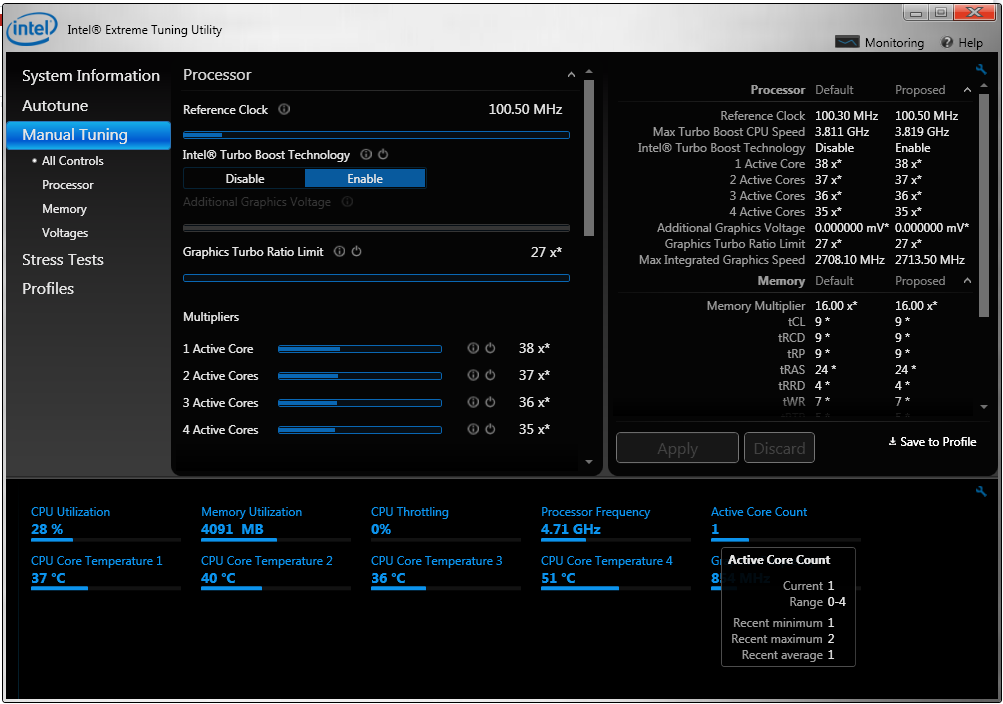
Task: Open the Stress Tests section
Action: coord(63,260)
